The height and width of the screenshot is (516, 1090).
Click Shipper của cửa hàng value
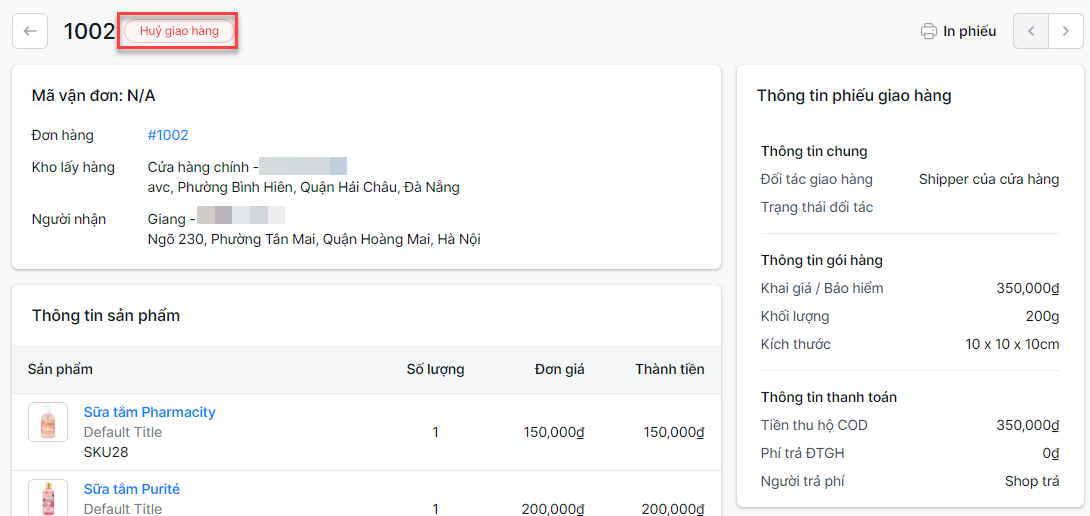tap(988, 179)
